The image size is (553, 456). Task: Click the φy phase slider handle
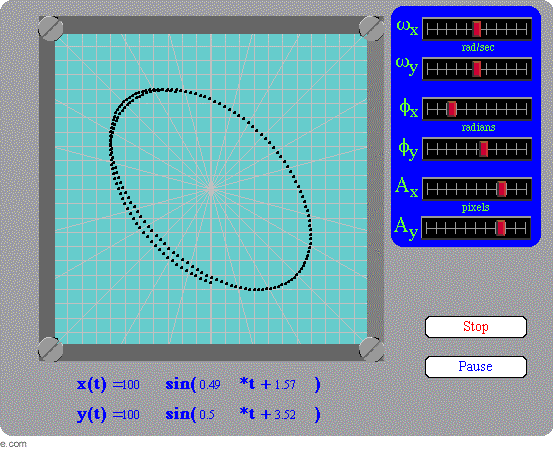tap(484, 149)
